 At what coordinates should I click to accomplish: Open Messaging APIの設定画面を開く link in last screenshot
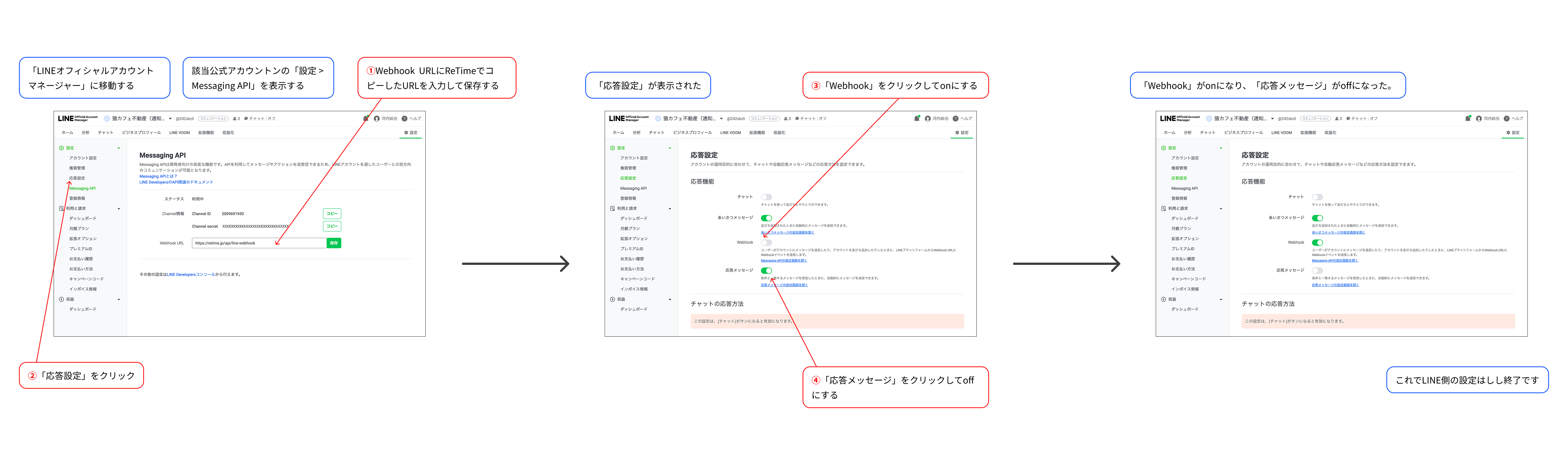point(1334,260)
